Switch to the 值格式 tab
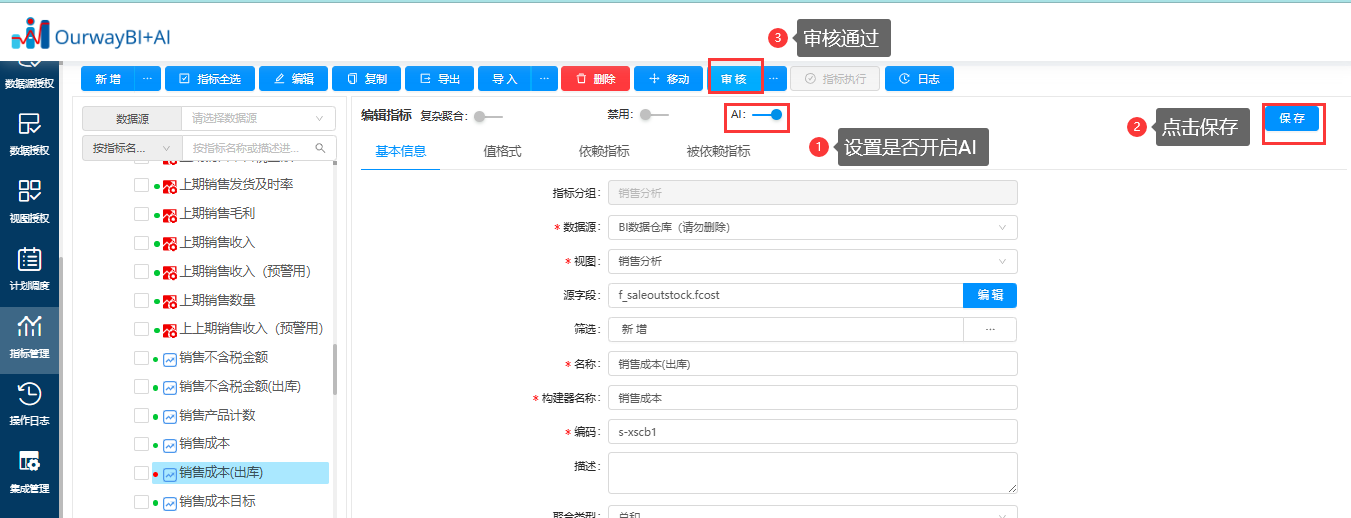1351x518 pixels. (502, 152)
